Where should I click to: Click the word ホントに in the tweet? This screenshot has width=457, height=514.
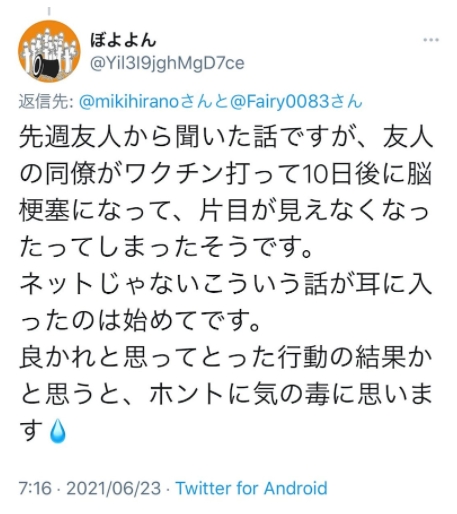pos(200,394)
